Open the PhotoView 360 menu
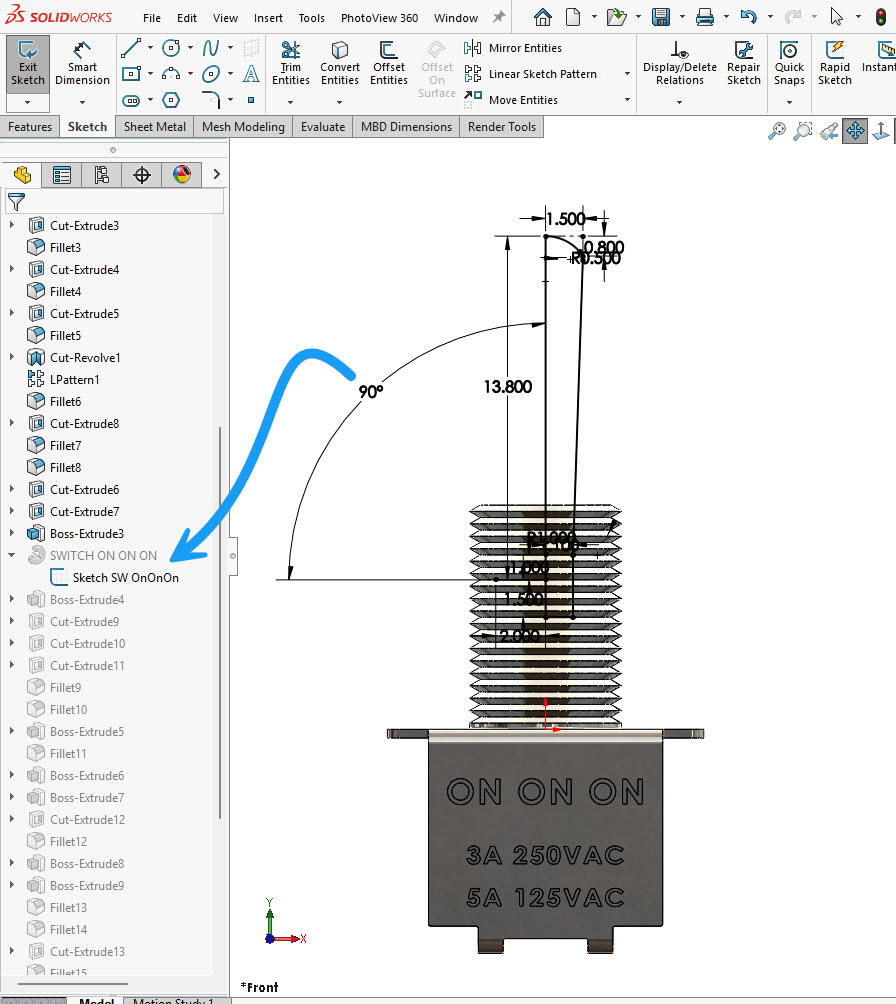The height and width of the screenshot is (1004, 896). click(379, 18)
